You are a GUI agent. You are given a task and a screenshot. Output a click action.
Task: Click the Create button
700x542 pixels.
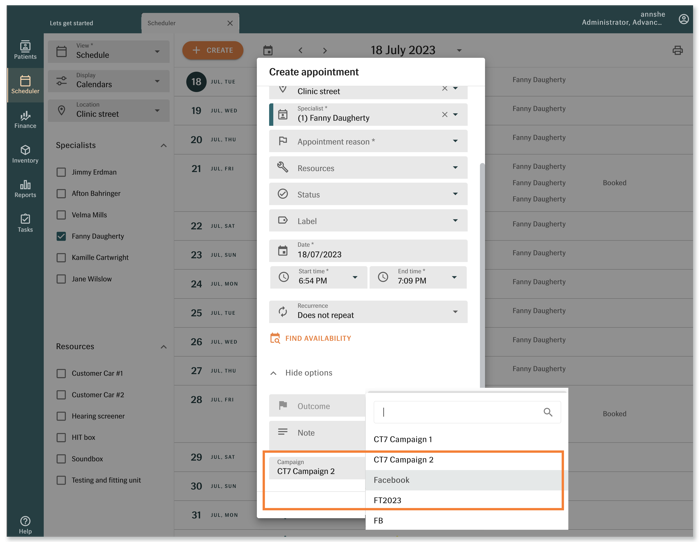coord(212,50)
